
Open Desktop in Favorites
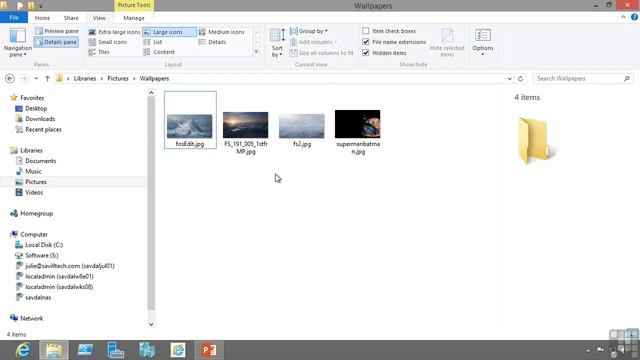[36, 109]
